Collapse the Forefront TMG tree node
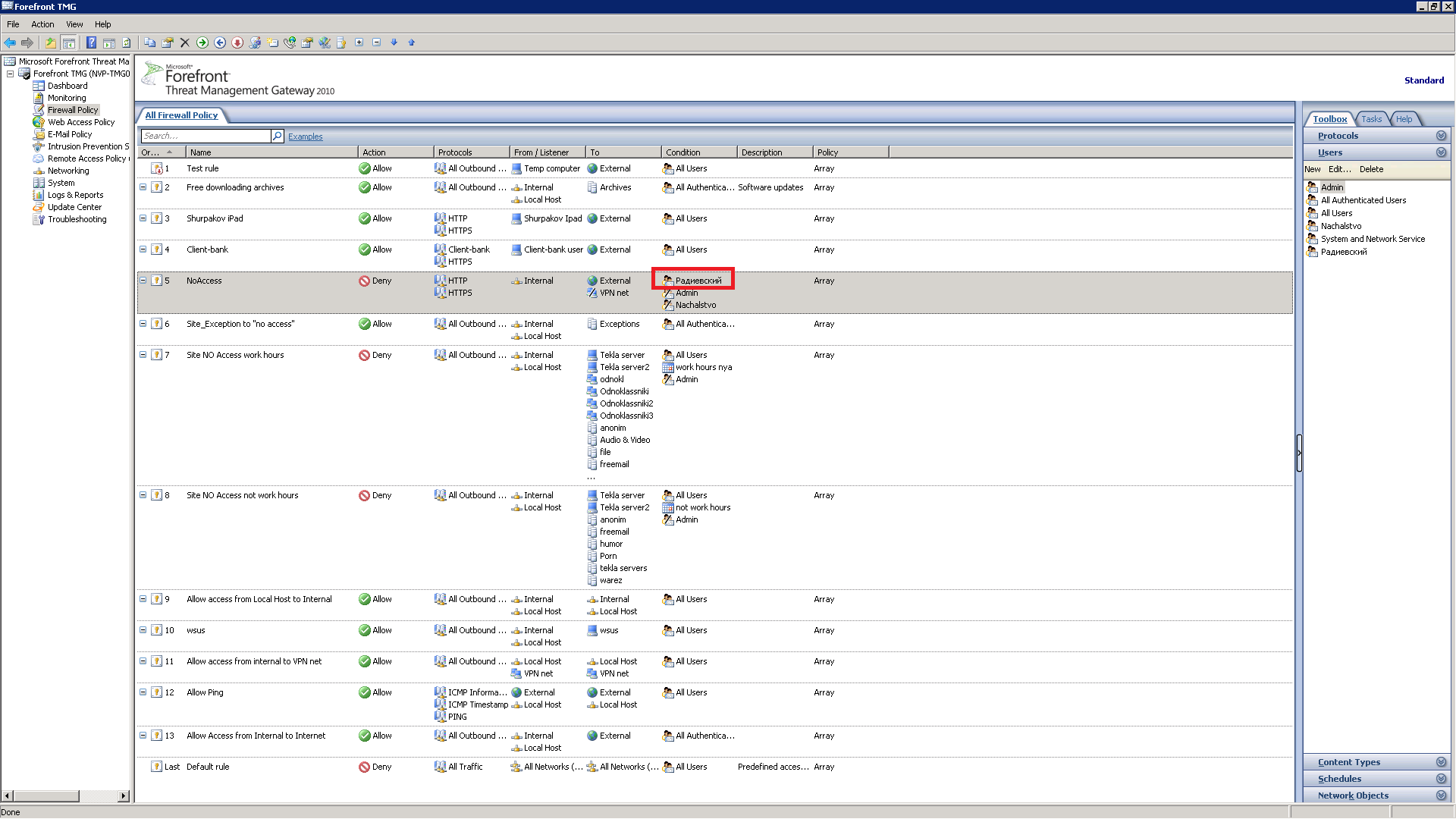This screenshot has width=1456, height=819. tap(10, 74)
